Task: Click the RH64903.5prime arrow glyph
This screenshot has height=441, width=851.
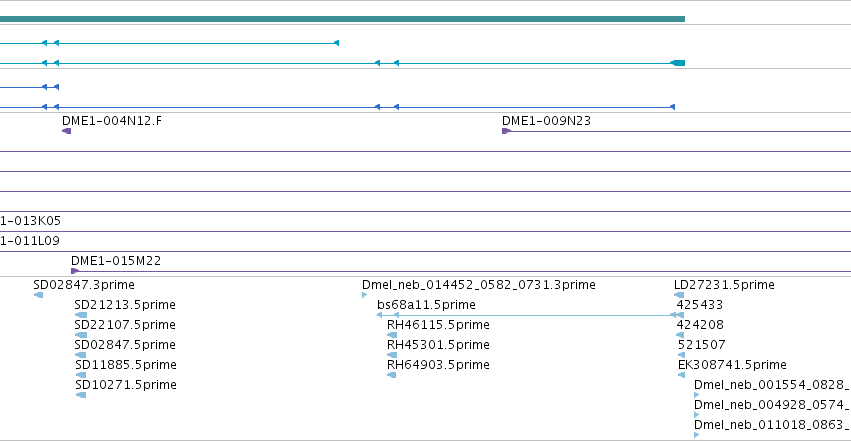Action: click(392, 375)
